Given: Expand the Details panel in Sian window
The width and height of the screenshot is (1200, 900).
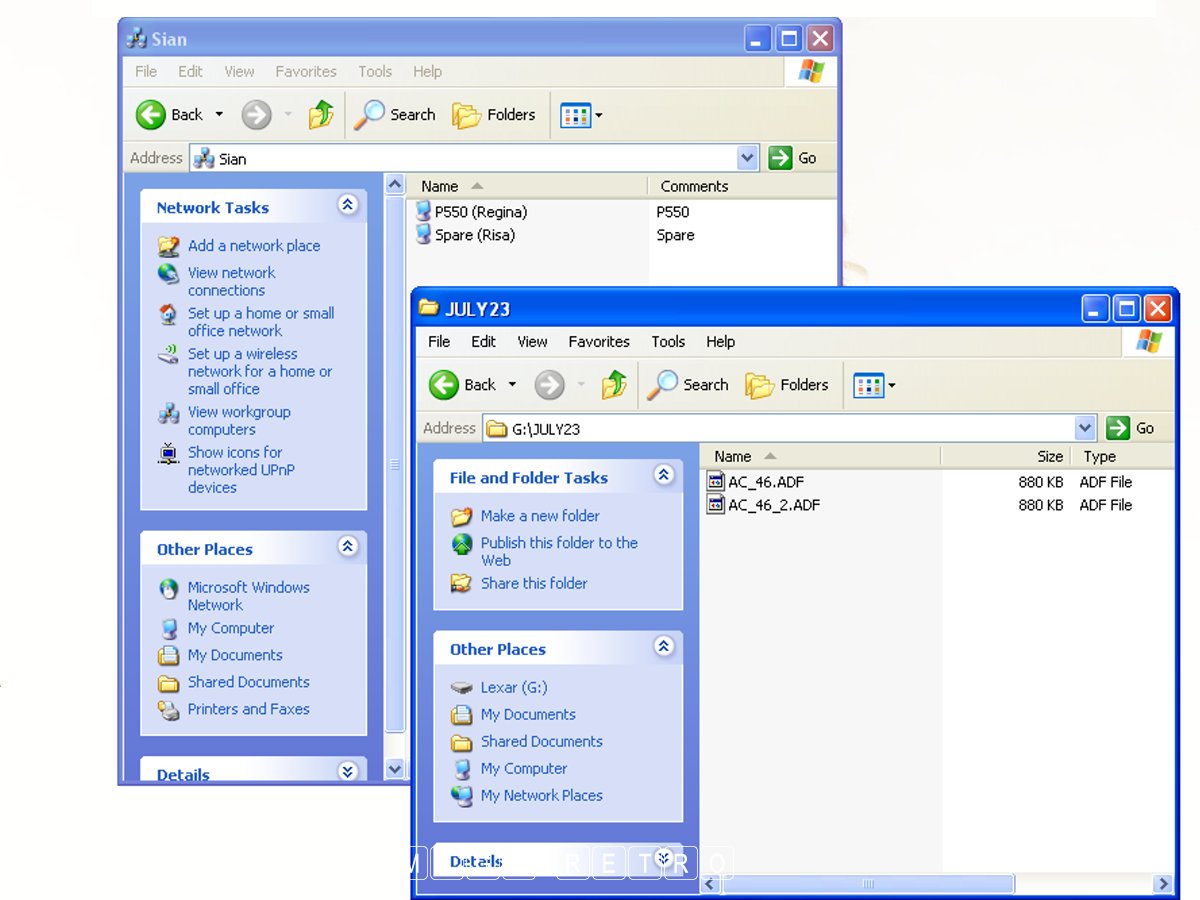Looking at the screenshot, I should (x=347, y=771).
